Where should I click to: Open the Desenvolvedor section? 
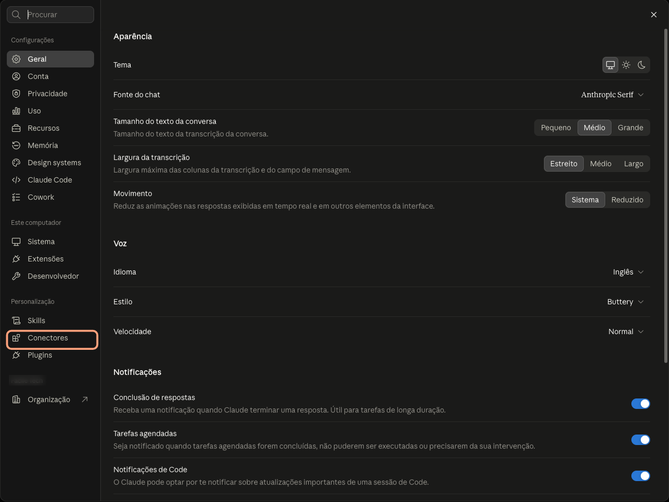point(50,276)
